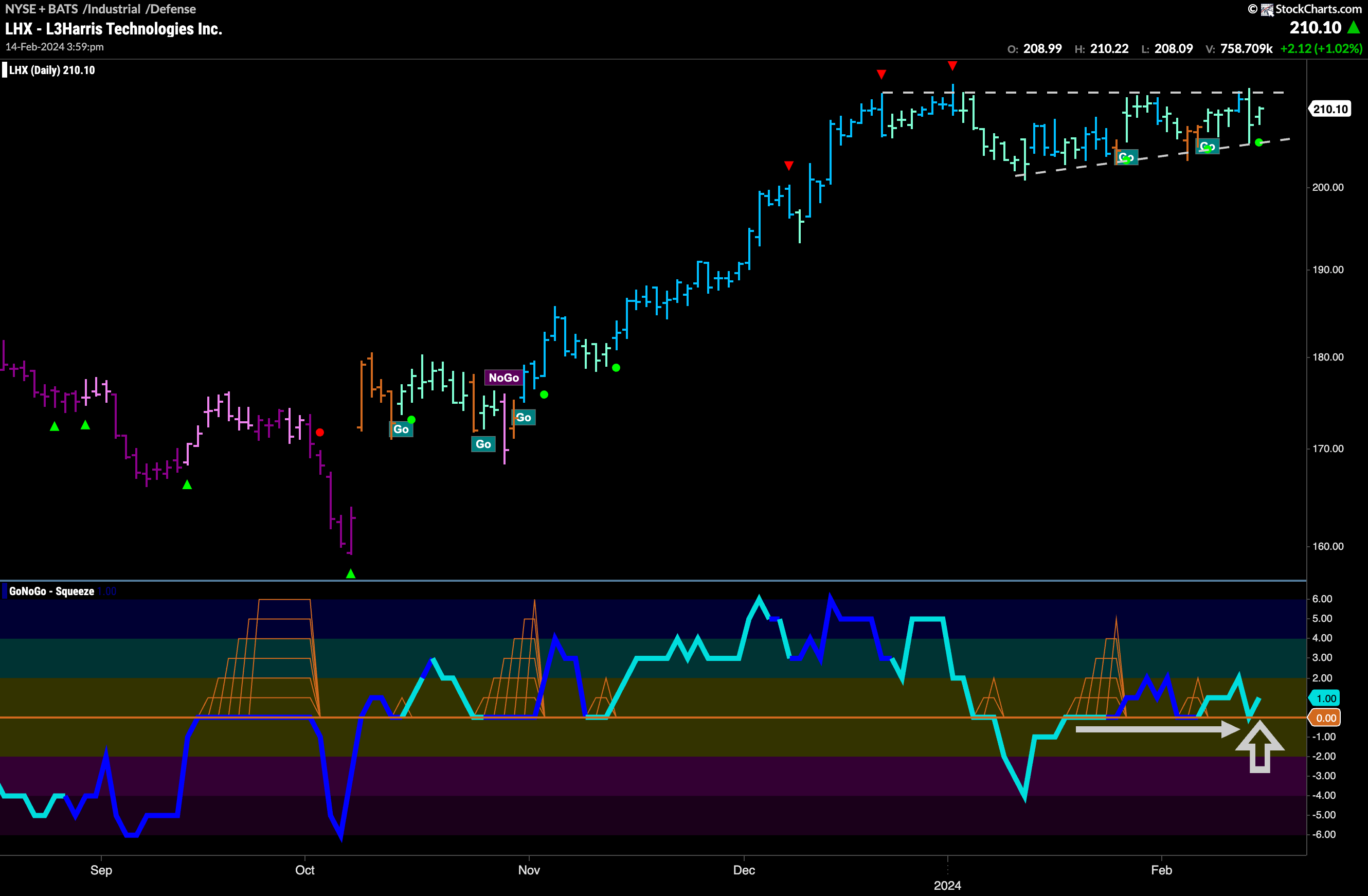
Task: Click the StockCharts.com logo icon
Action: pos(1267,9)
